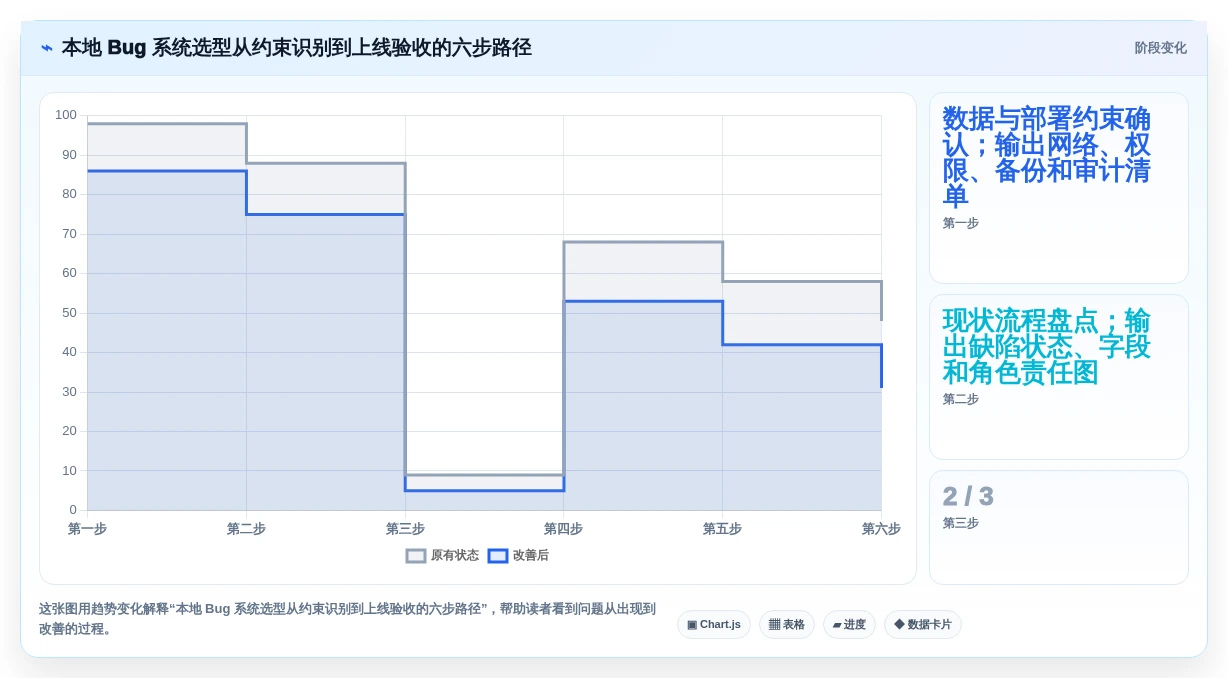Click the 第二步 x-axis label
The width and height of the screenshot is (1228, 678).
point(246,529)
